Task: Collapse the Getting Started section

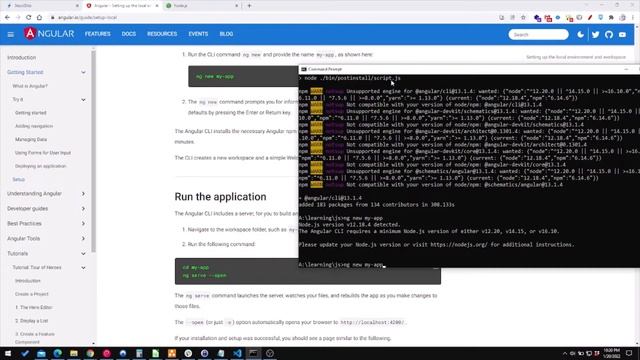Action: (83, 72)
